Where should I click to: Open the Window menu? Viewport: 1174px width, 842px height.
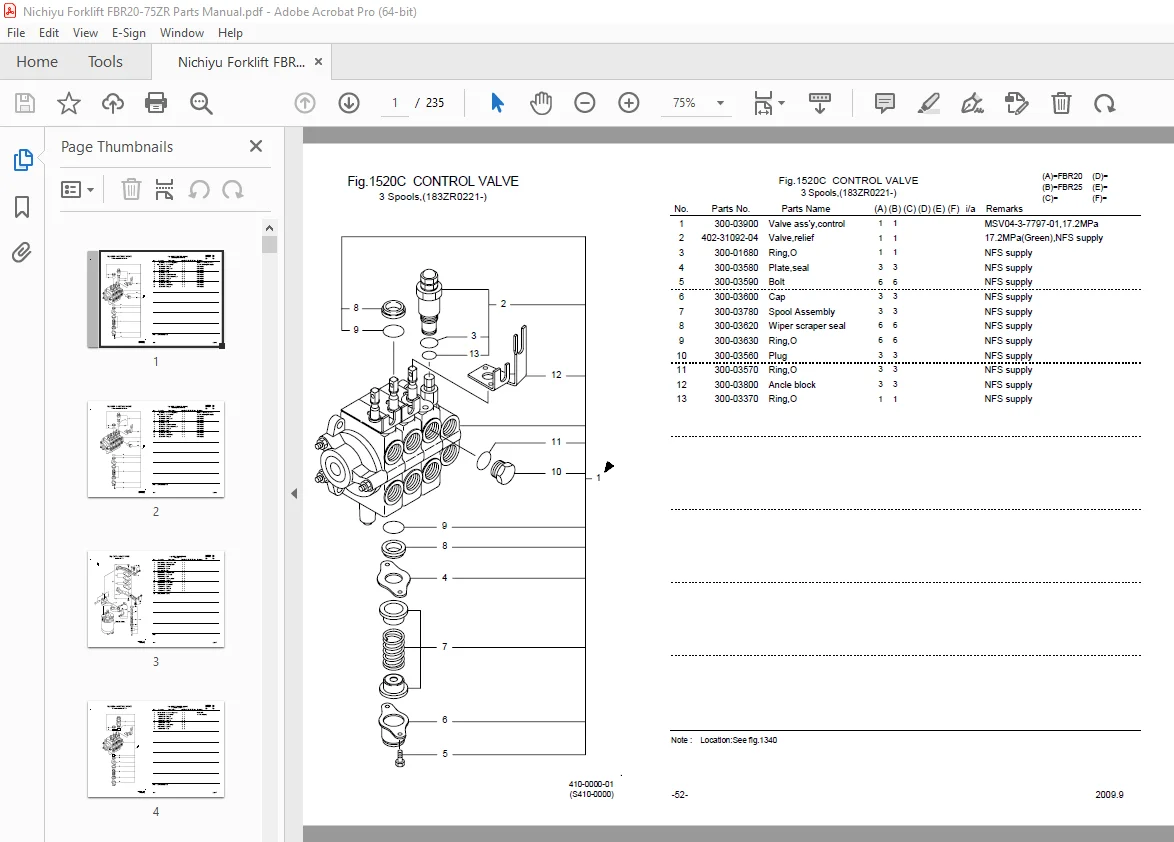tap(182, 33)
